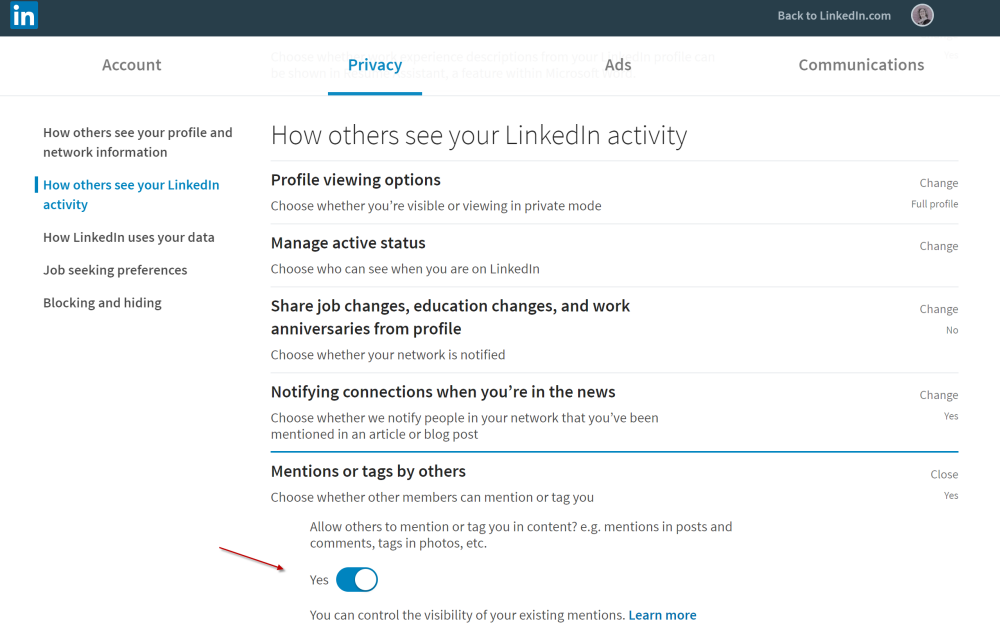Go back to LinkedIn.com

click(x=834, y=16)
